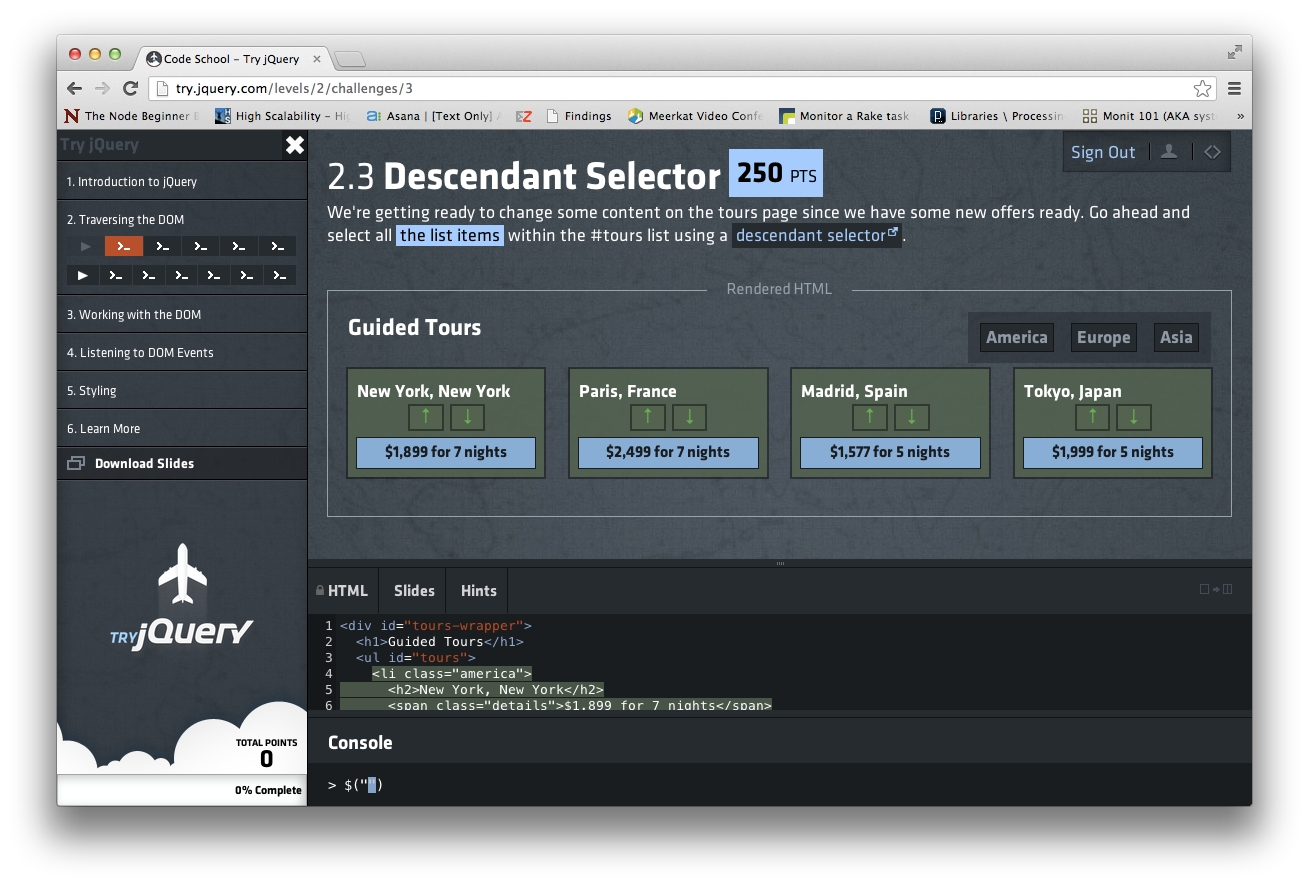This screenshot has width=1309, height=885.
Task: Click the Sign Out link
Action: (x=1103, y=152)
